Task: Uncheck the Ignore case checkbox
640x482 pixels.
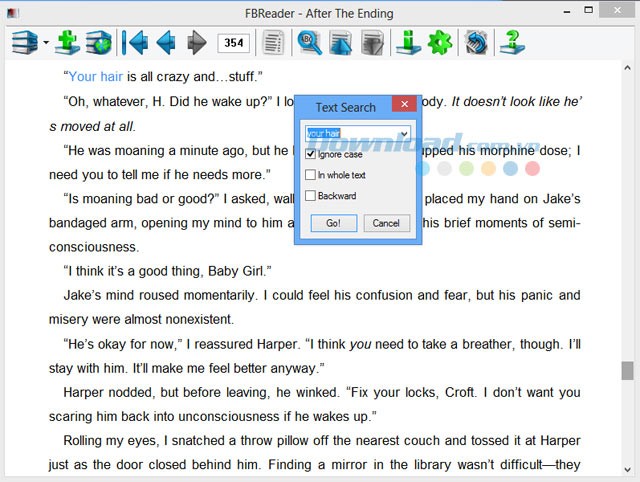Action: coord(311,155)
